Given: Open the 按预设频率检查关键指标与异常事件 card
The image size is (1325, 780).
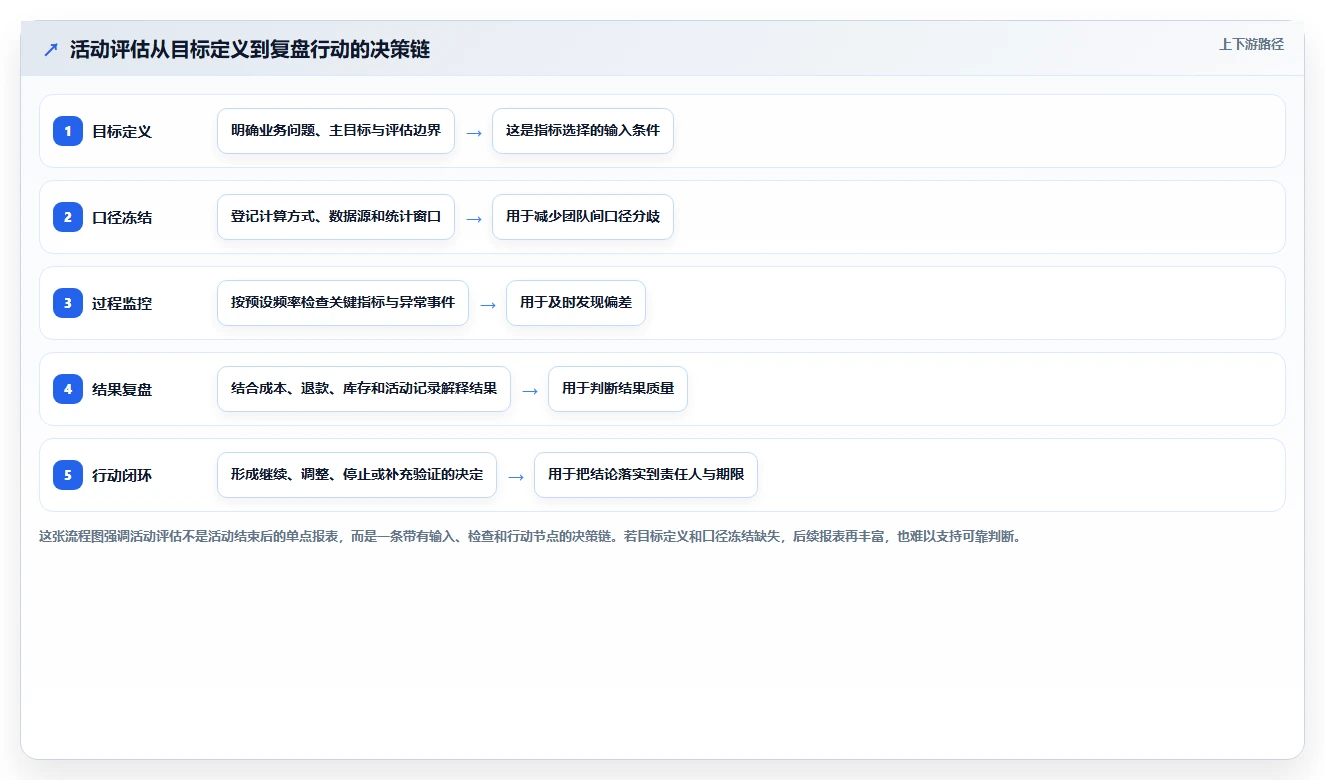Looking at the screenshot, I should pos(343,303).
